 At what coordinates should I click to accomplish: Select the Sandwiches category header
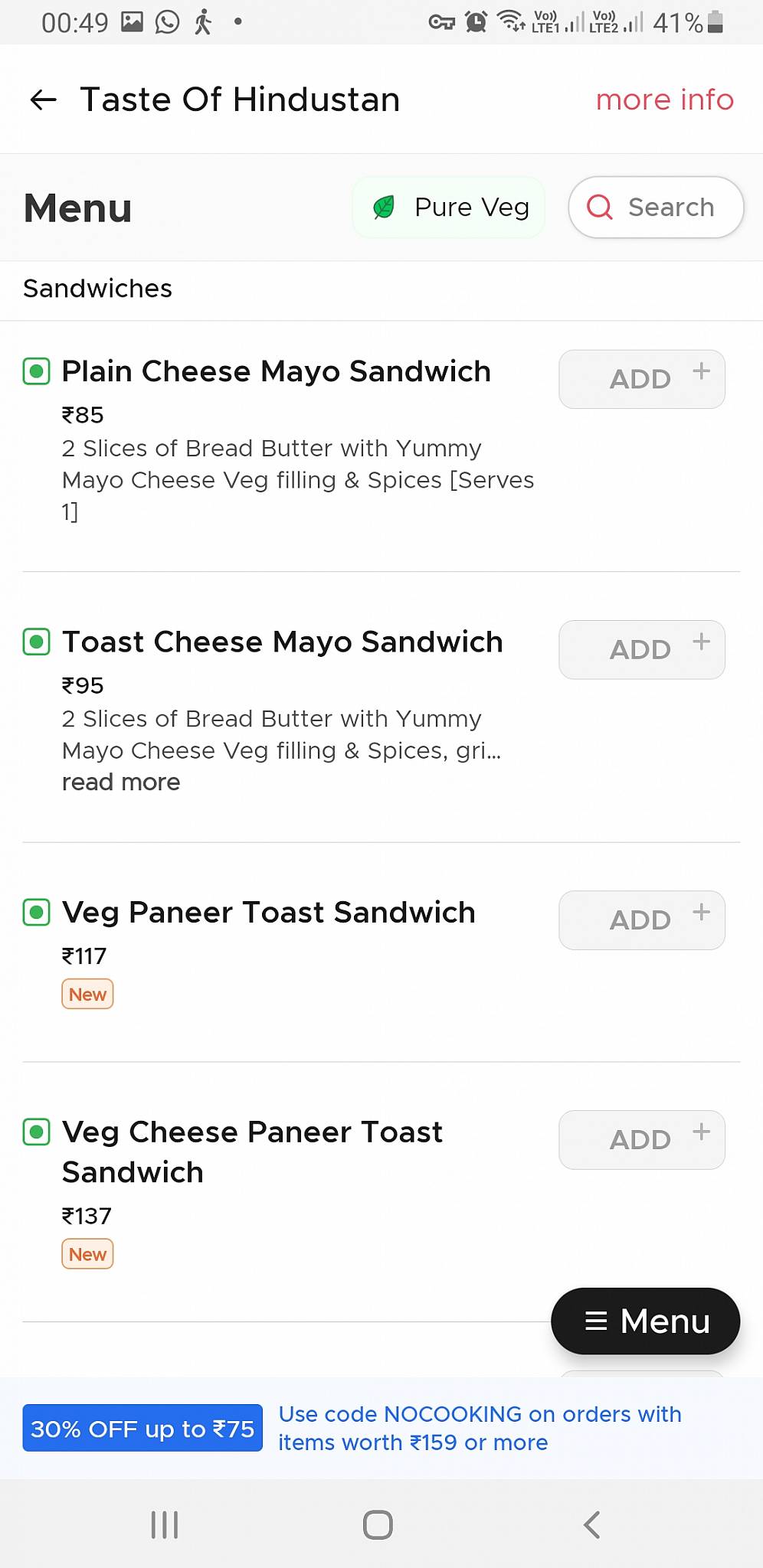pyautogui.click(x=98, y=289)
